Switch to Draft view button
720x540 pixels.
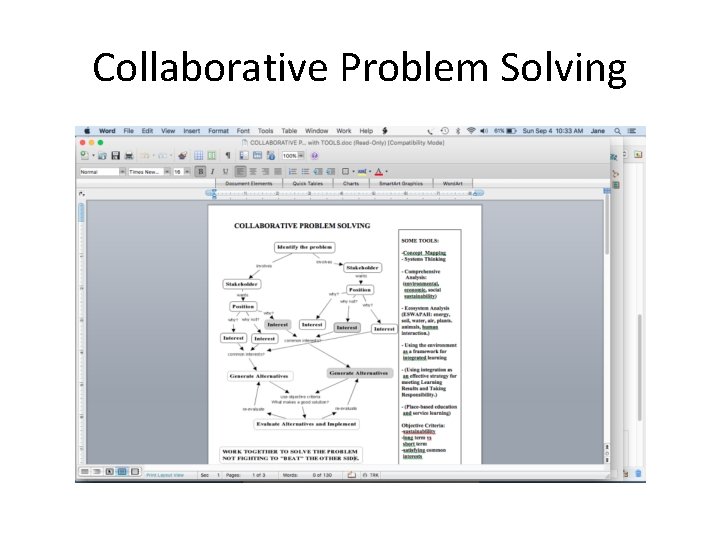point(85,472)
